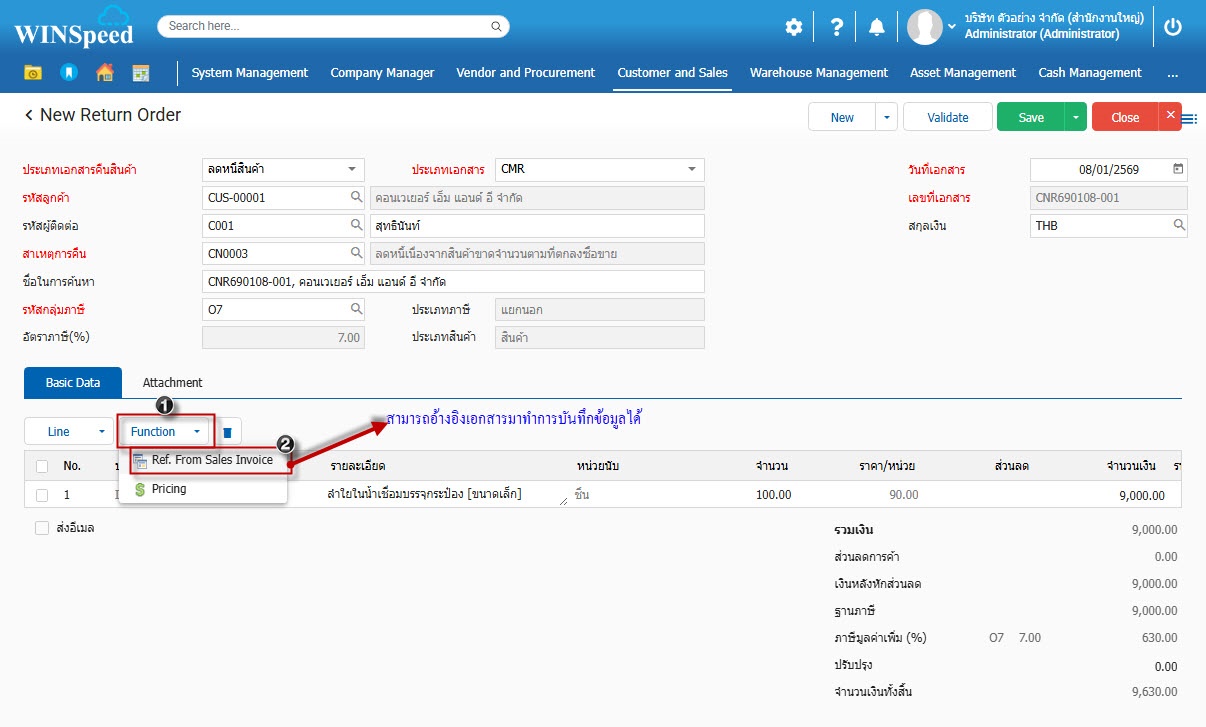Viewport: 1206px width, 727px height.
Task: Click back arrow beside New Return Order
Action: [x=29, y=116]
